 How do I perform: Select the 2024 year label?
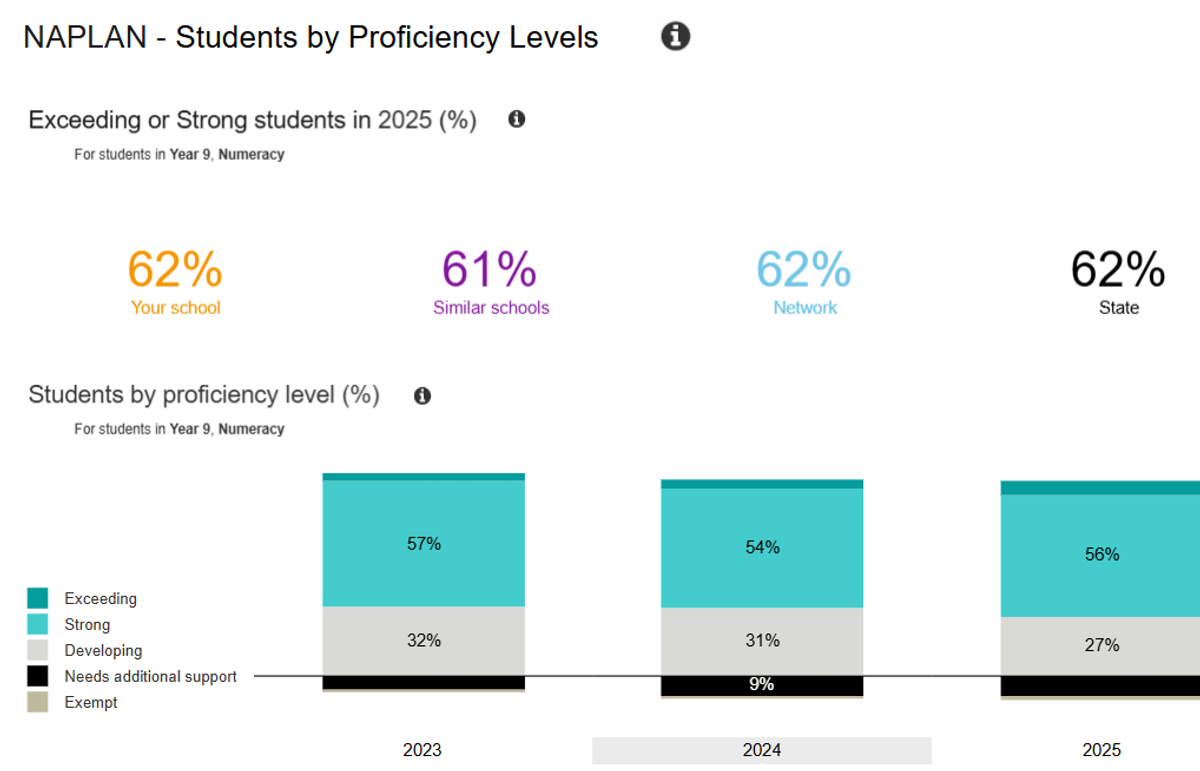[x=762, y=750]
